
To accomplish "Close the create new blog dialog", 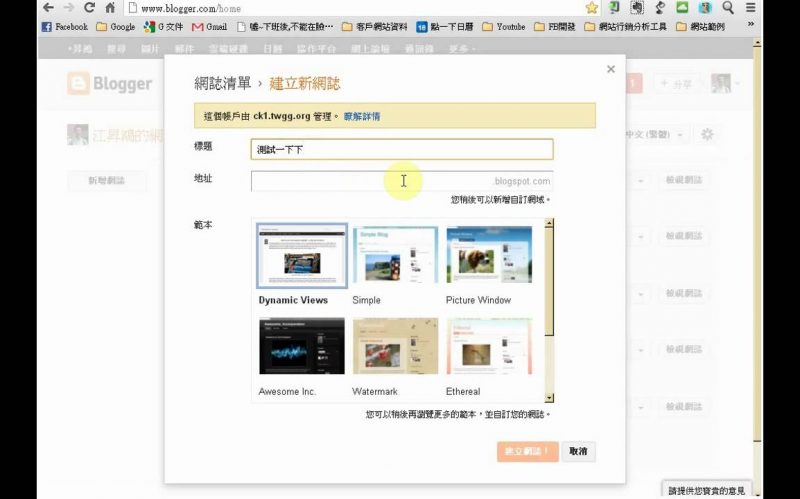I will tap(610, 69).
